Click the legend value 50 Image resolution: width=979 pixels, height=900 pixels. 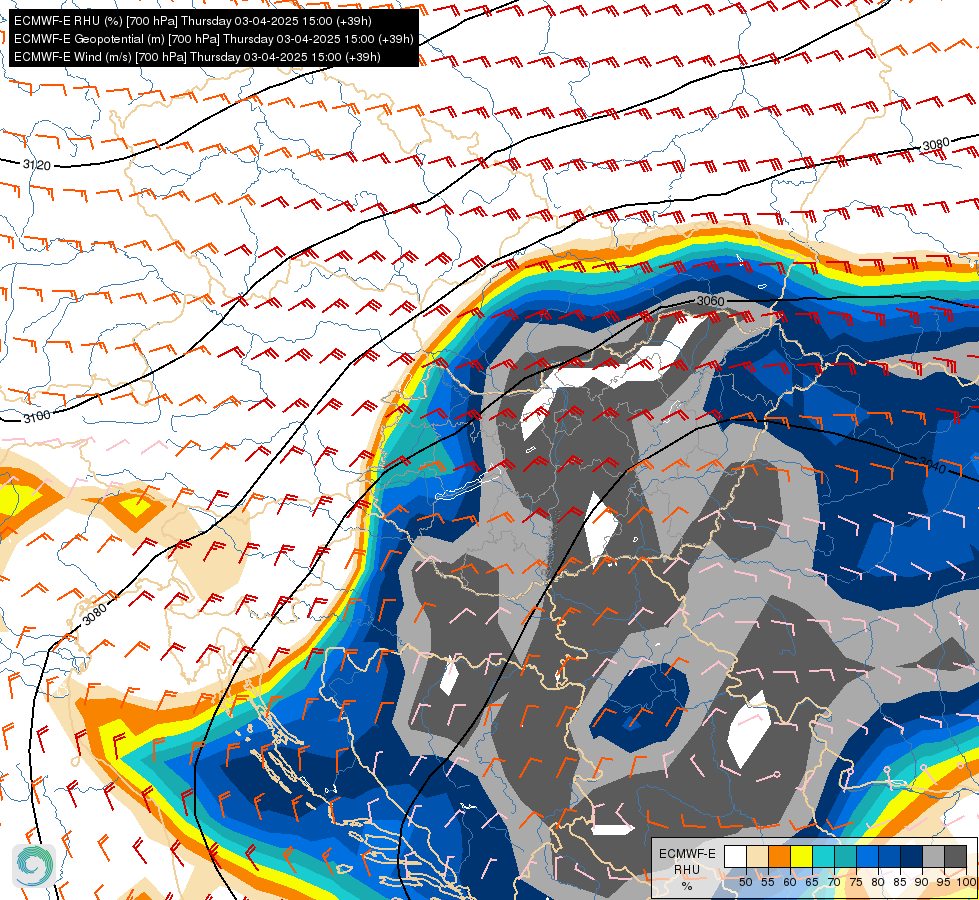click(x=745, y=883)
